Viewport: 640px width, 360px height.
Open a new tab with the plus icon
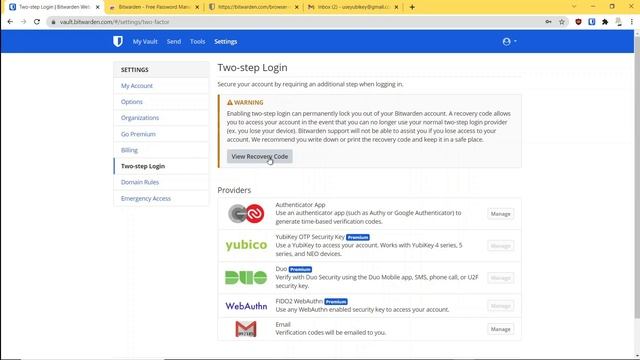[x=412, y=7]
